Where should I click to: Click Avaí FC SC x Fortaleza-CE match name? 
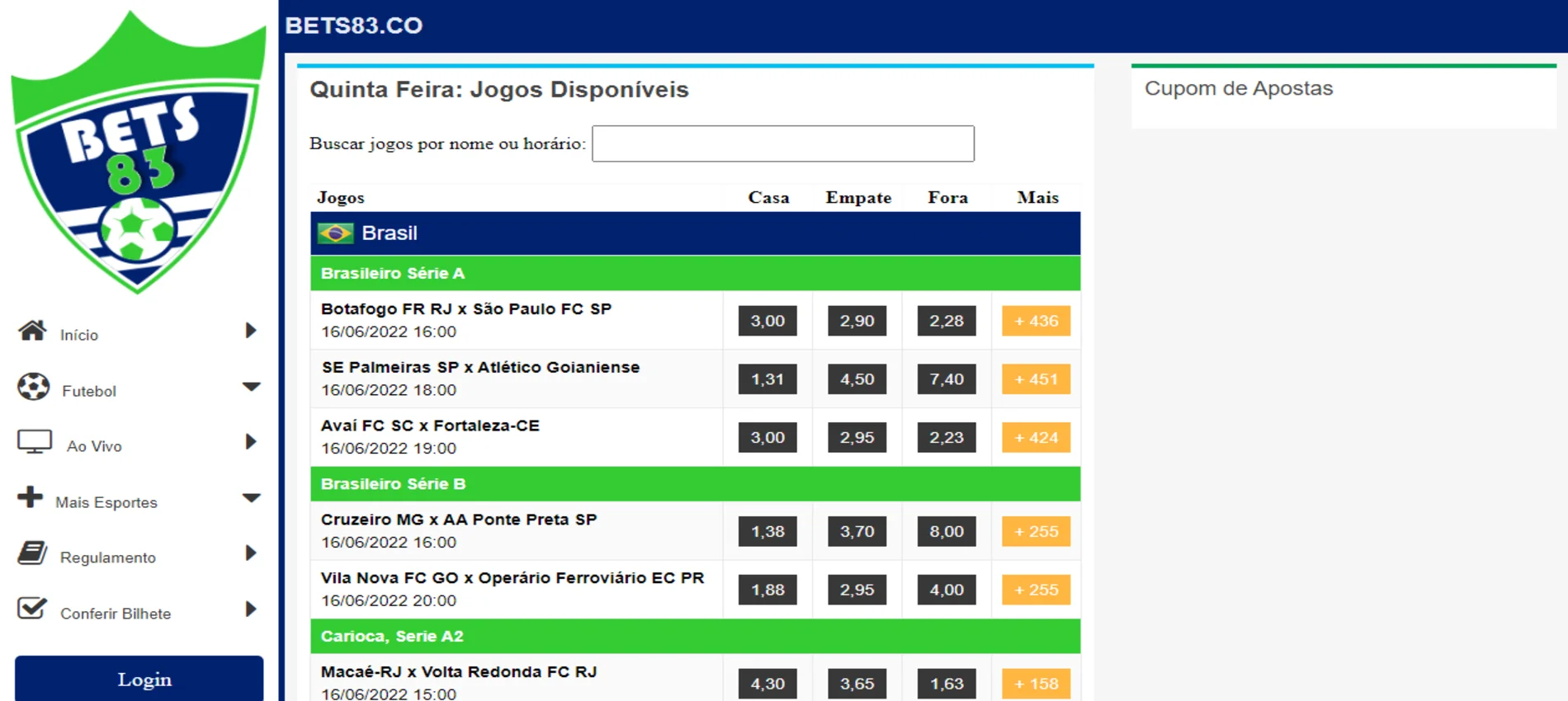pyautogui.click(x=430, y=426)
